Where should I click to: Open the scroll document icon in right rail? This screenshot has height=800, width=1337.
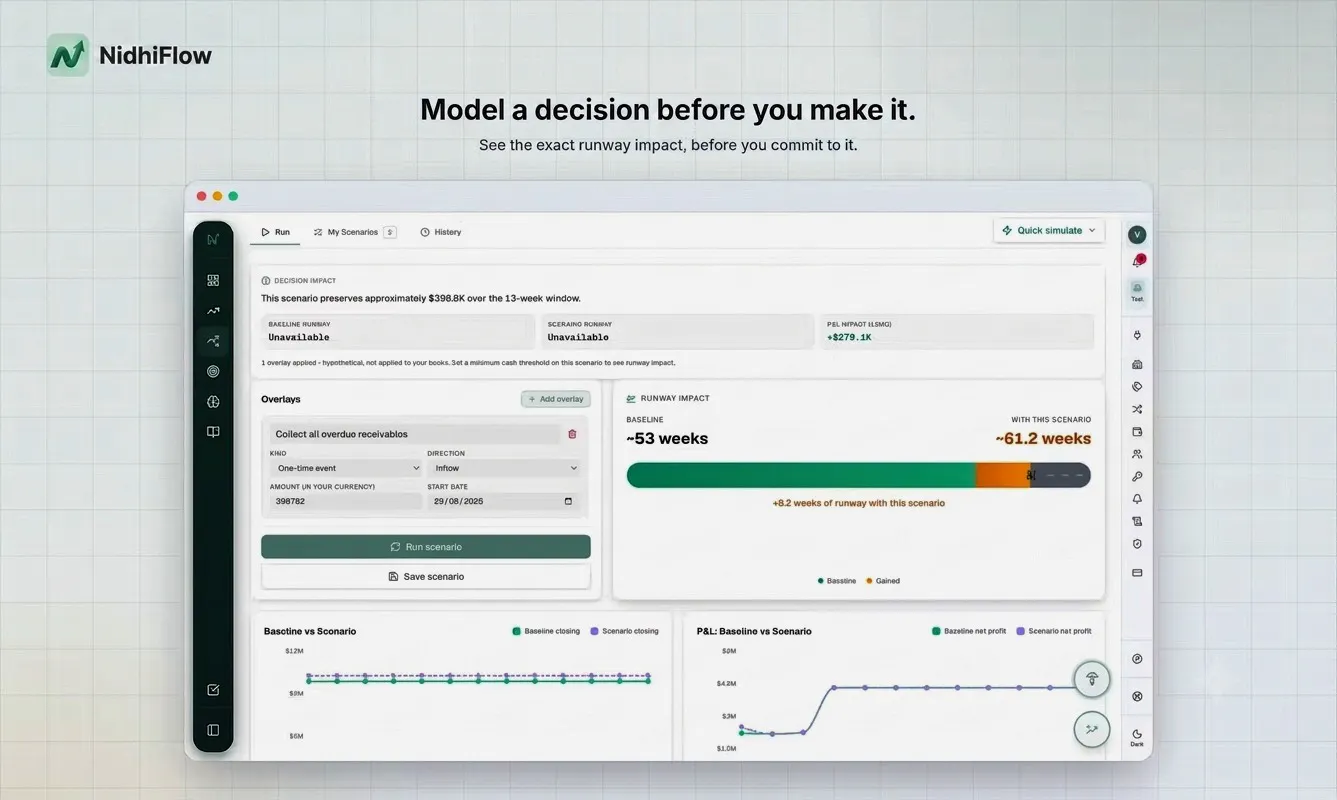[1137, 521]
